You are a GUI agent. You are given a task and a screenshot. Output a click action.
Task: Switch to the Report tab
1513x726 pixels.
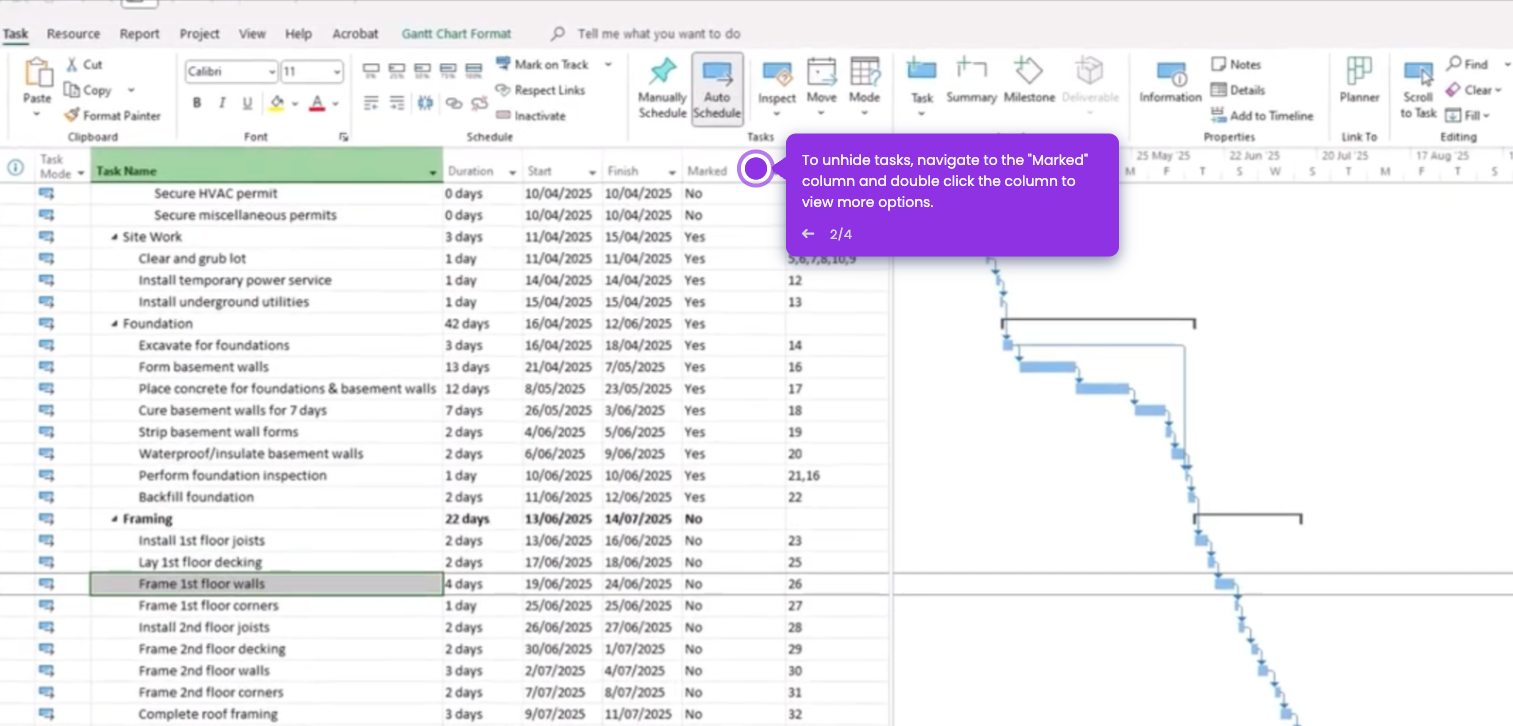[x=139, y=34]
